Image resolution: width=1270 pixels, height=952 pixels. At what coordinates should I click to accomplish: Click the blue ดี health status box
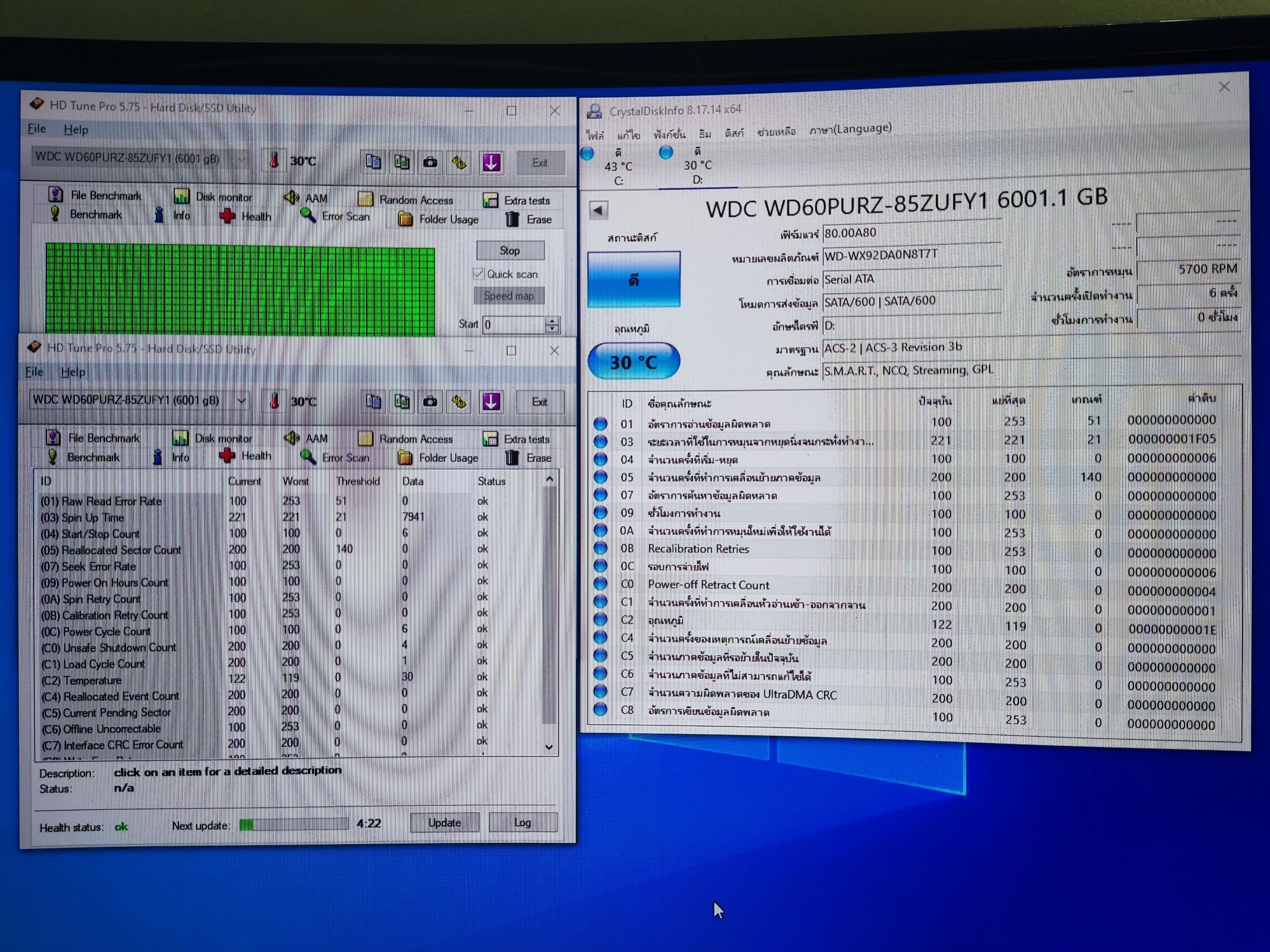634,279
